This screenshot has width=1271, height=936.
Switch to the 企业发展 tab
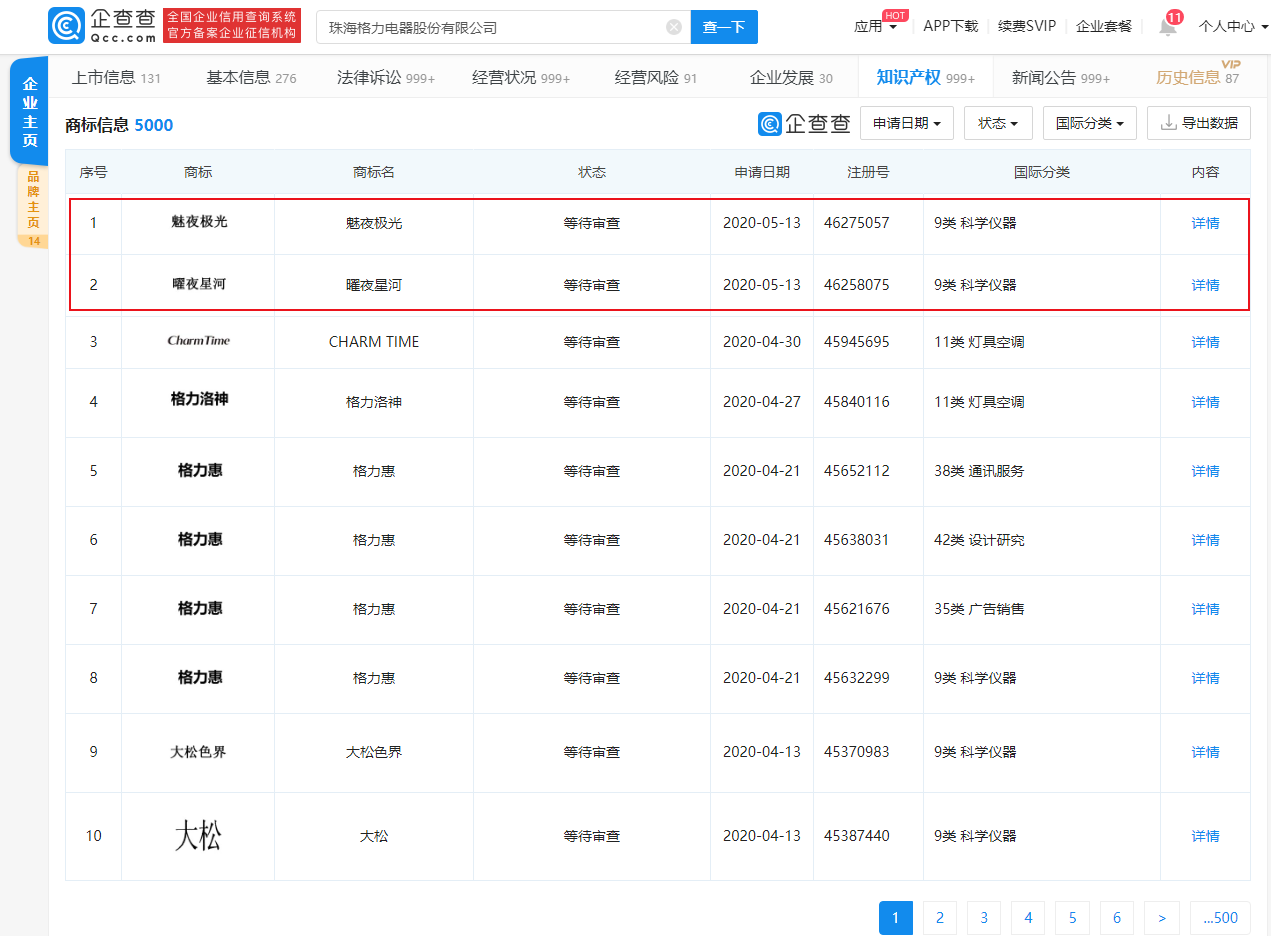click(x=791, y=77)
